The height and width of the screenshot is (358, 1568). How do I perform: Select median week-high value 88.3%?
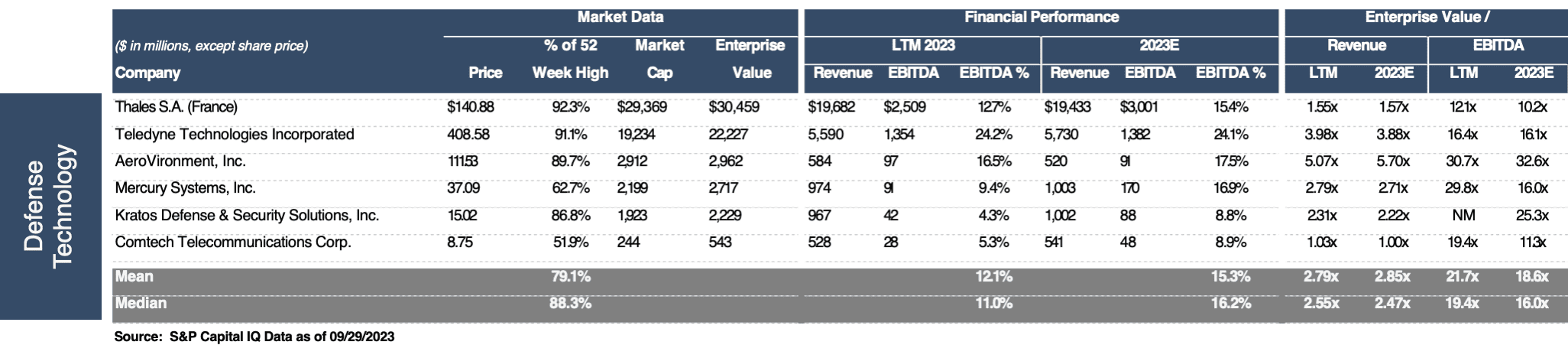click(x=571, y=303)
